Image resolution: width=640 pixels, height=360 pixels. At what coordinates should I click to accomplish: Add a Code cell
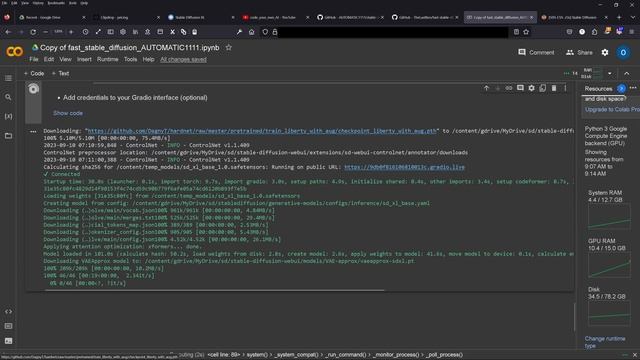(34, 73)
